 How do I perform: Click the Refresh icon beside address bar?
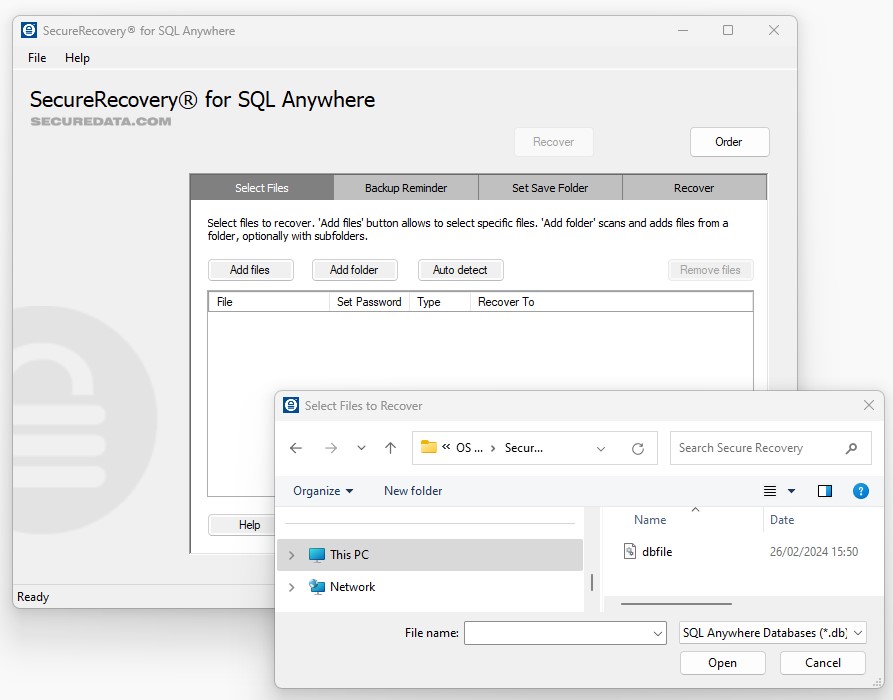click(638, 449)
